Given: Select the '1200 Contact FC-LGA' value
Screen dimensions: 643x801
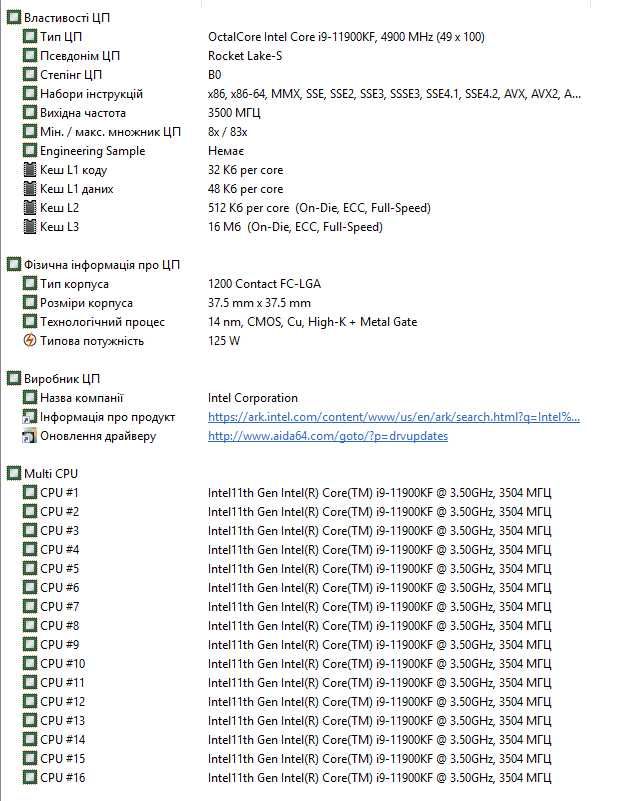Looking at the screenshot, I should (264, 284).
